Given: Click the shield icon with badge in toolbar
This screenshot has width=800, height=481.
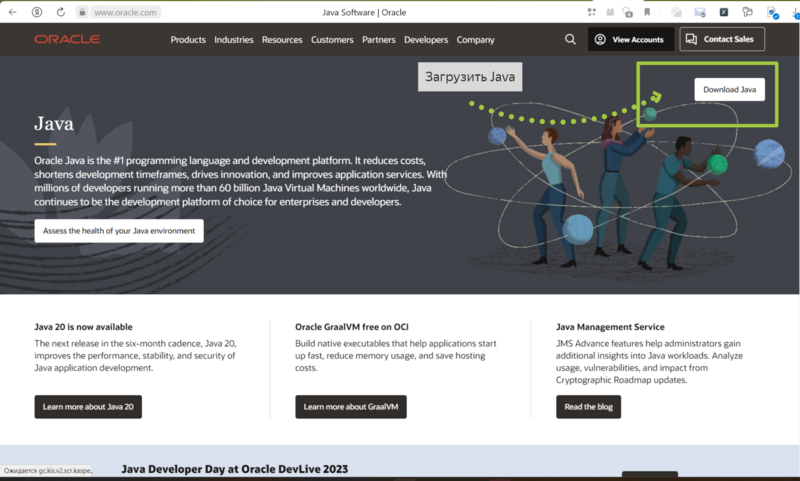Looking at the screenshot, I should click(x=628, y=12).
